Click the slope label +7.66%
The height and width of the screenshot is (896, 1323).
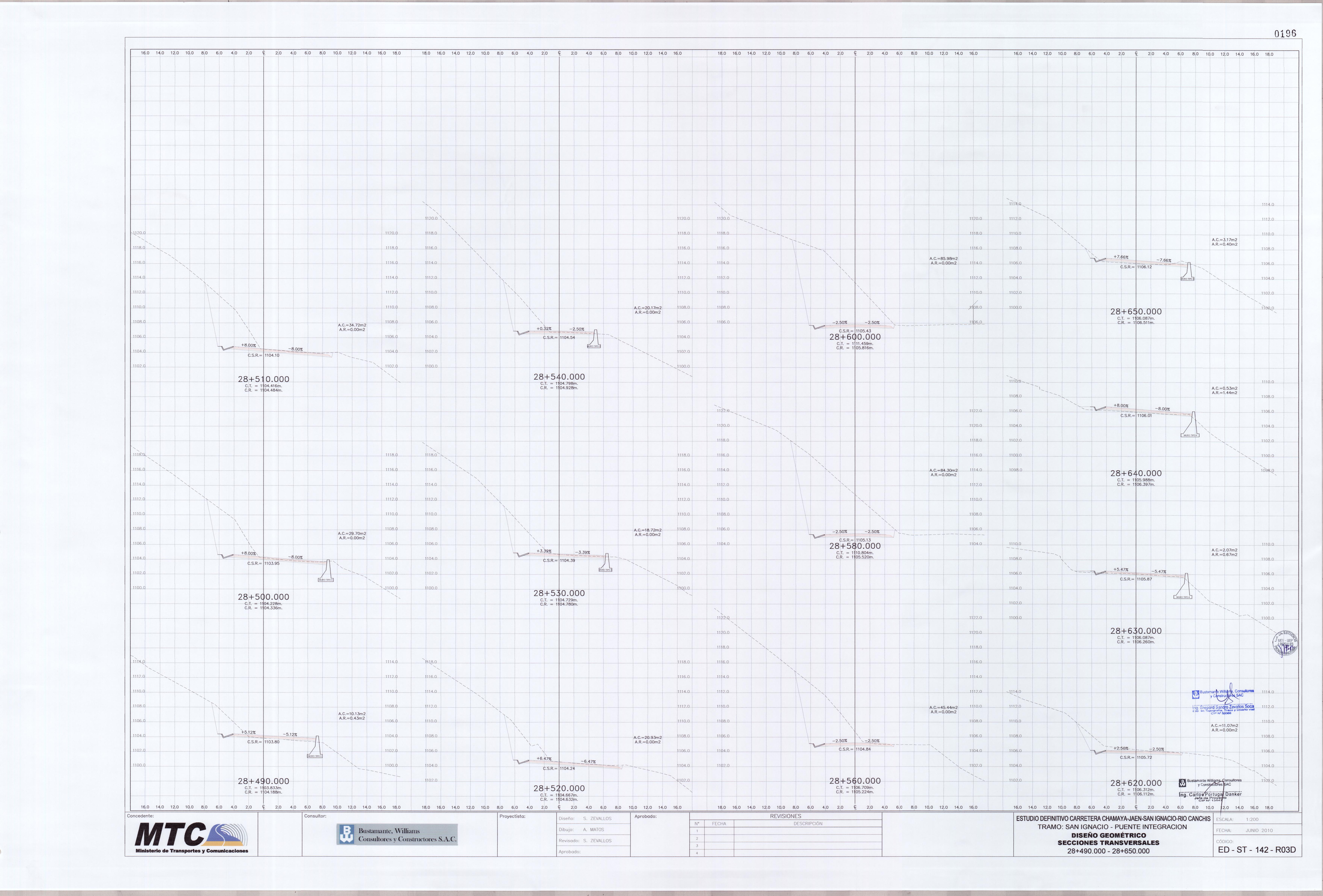click(x=1121, y=257)
